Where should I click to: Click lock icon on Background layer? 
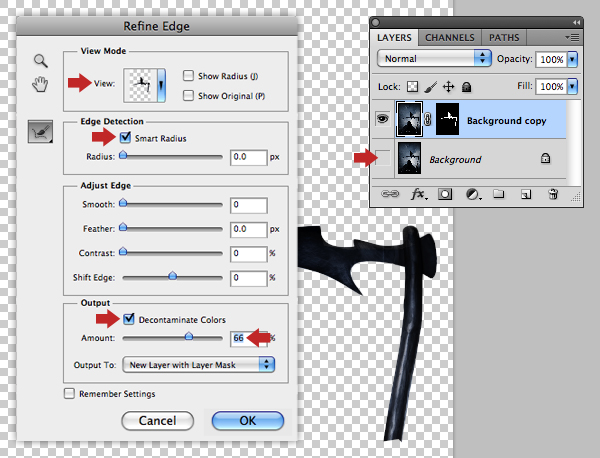pos(545,158)
